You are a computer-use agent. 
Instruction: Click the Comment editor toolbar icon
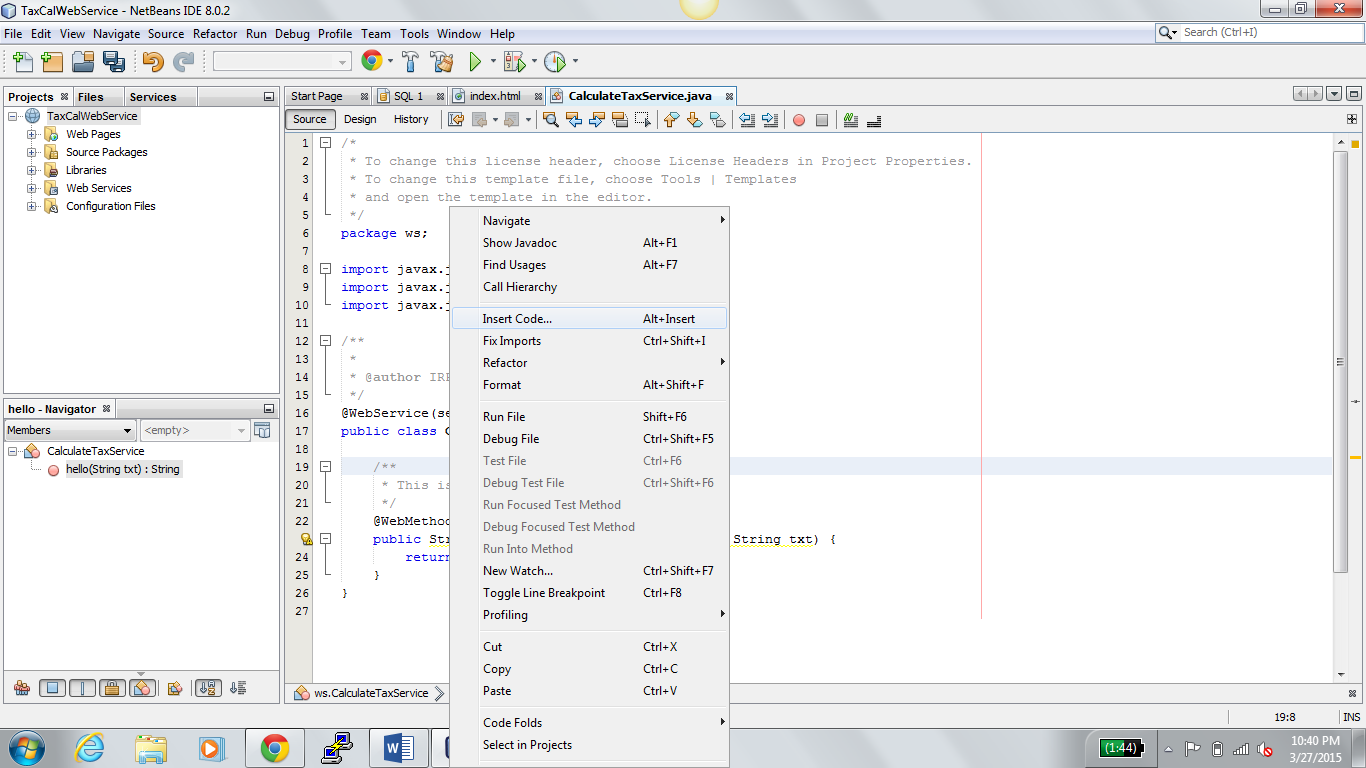pos(851,120)
